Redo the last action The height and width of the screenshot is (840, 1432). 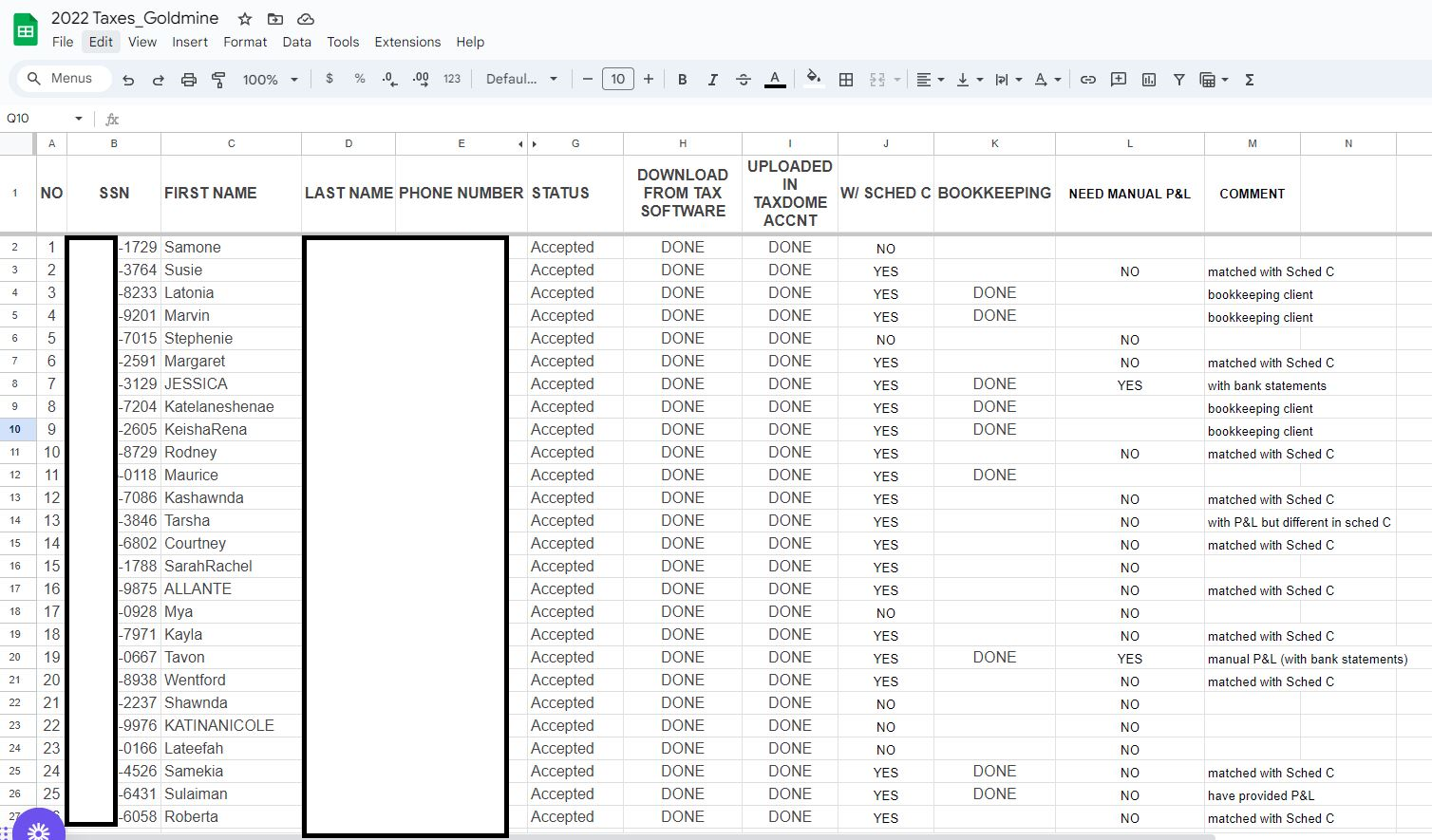pyautogui.click(x=159, y=80)
